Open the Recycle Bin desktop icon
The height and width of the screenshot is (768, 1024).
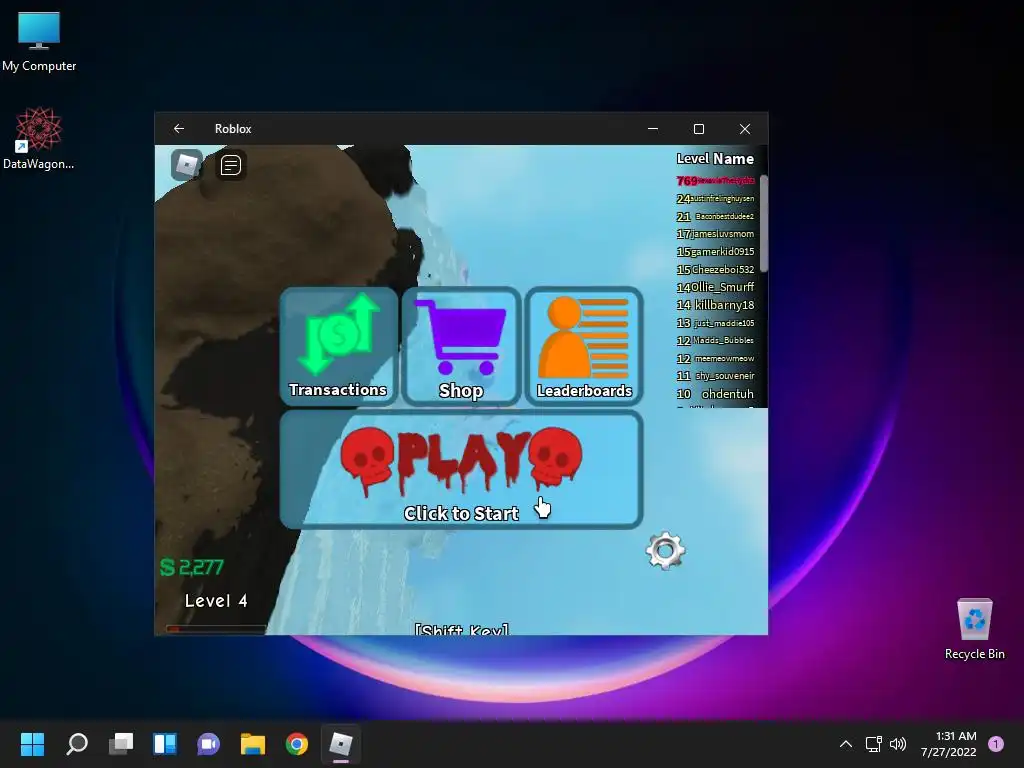[974, 629]
